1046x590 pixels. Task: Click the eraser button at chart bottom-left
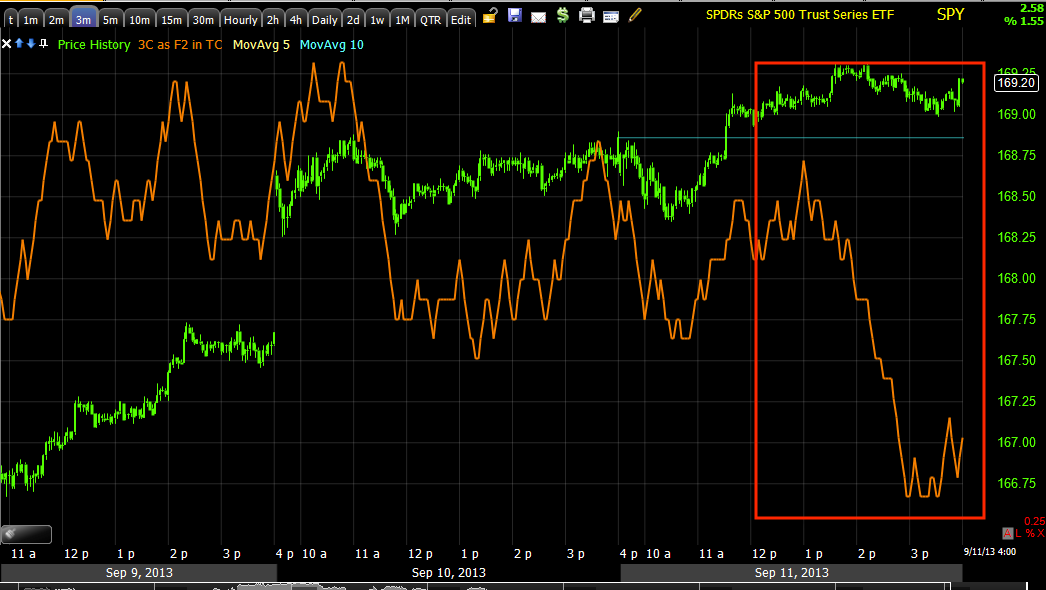(26, 534)
